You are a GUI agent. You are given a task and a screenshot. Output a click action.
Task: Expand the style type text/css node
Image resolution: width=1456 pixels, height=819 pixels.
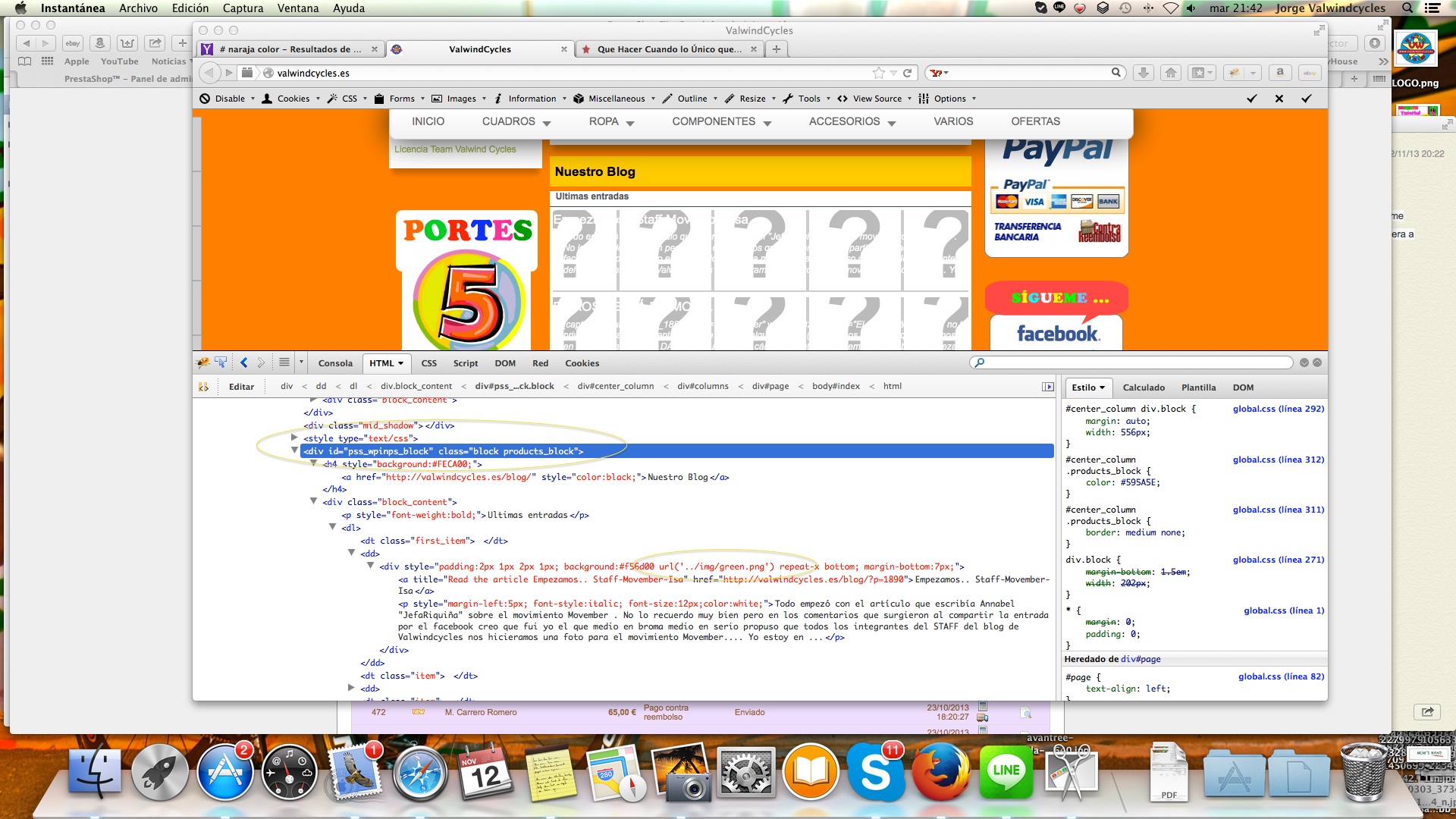pyautogui.click(x=294, y=438)
